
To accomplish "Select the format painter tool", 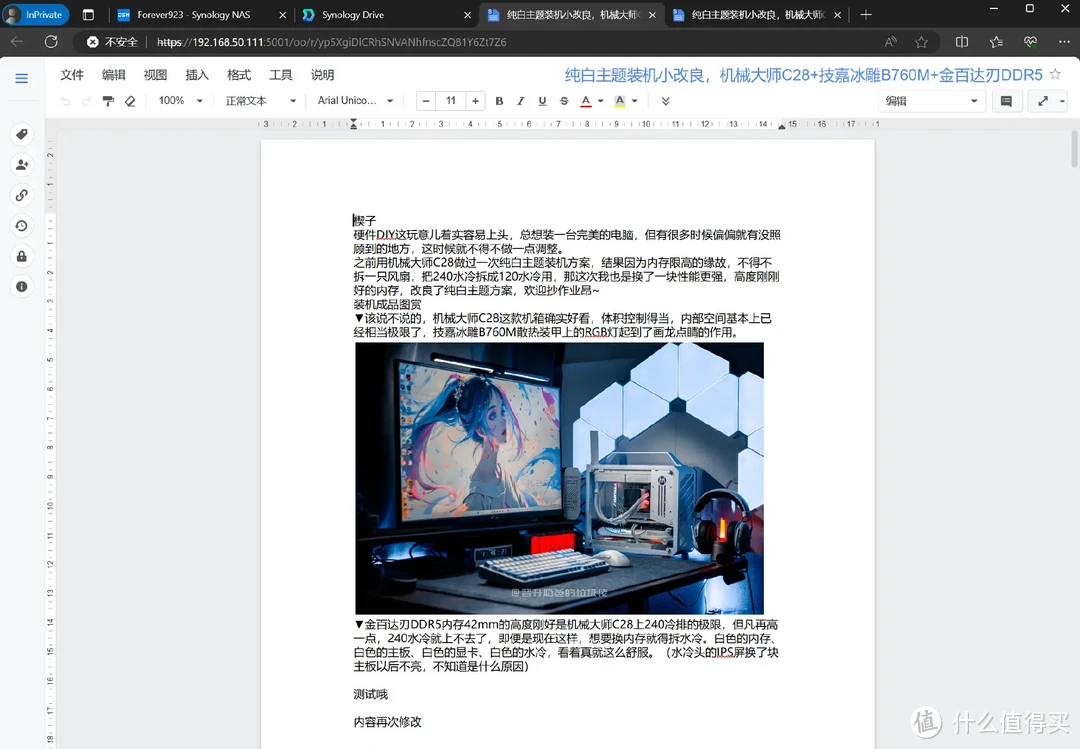I will point(109,100).
